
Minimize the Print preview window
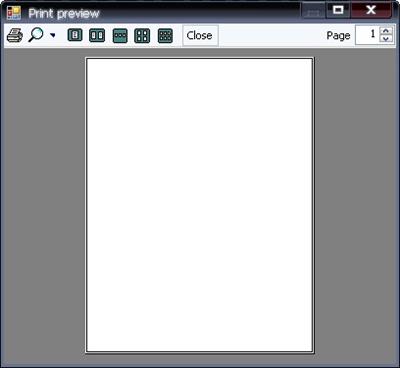point(313,10)
